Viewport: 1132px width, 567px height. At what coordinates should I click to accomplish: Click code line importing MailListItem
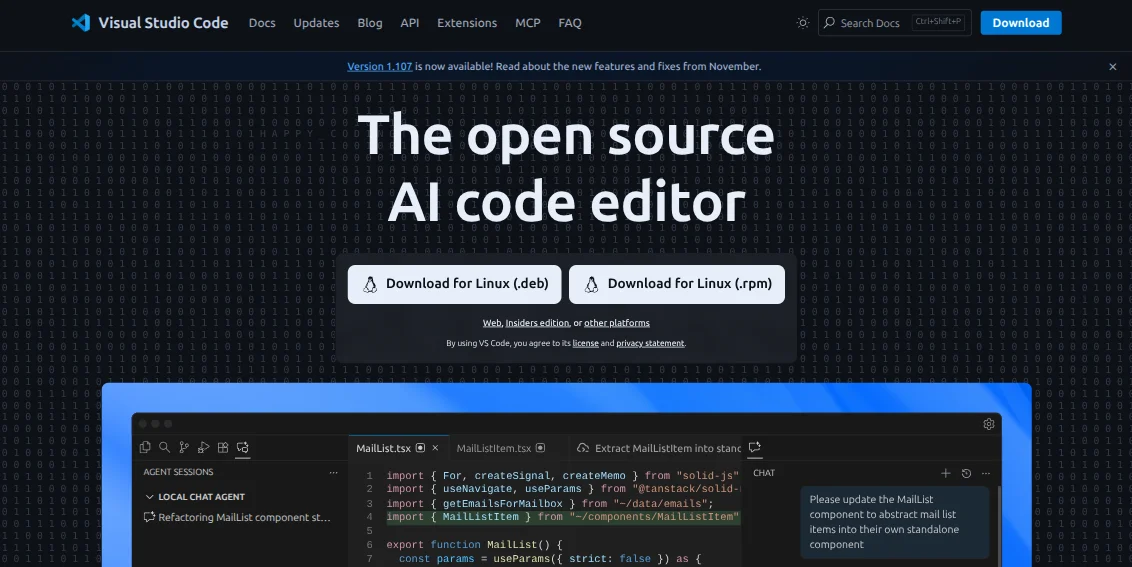click(x=563, y=517)
